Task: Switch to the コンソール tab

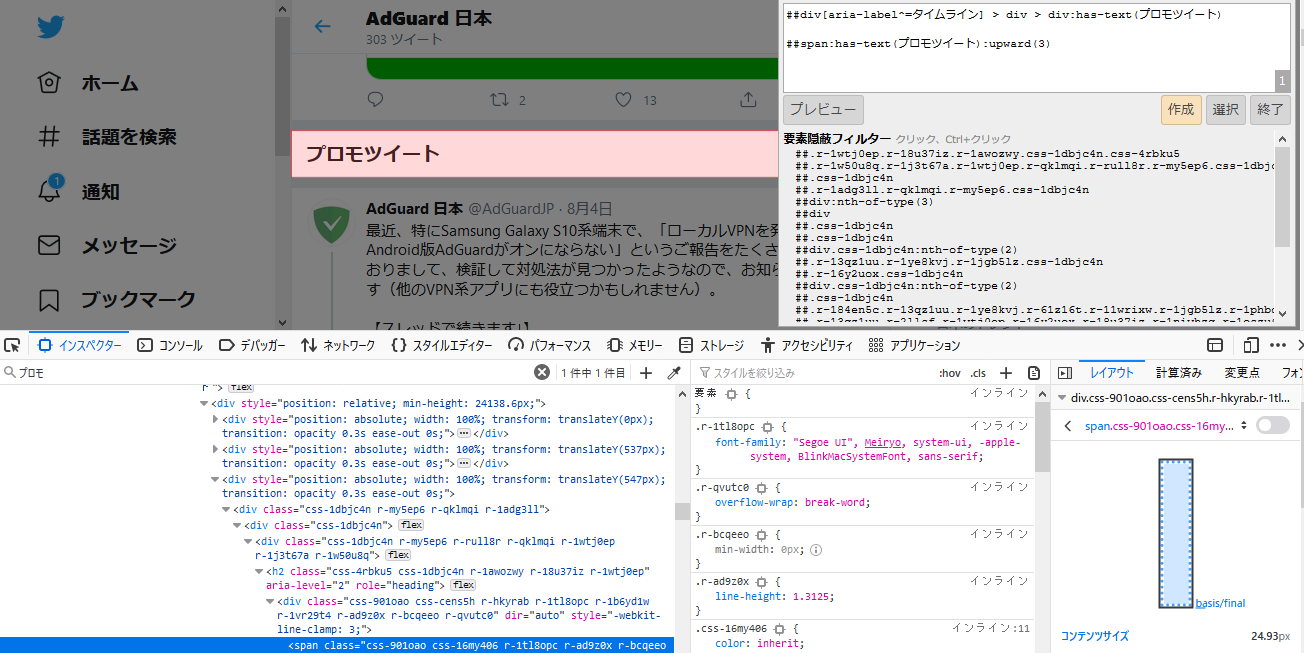Action: (173, 344)
